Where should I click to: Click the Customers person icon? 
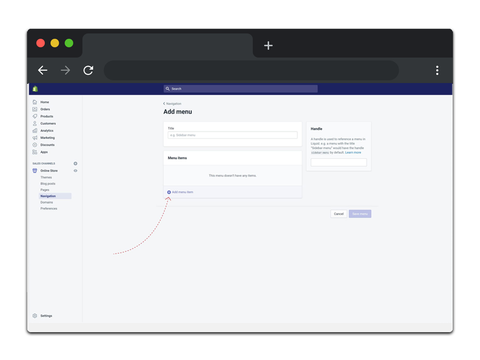tap(35, 123)
